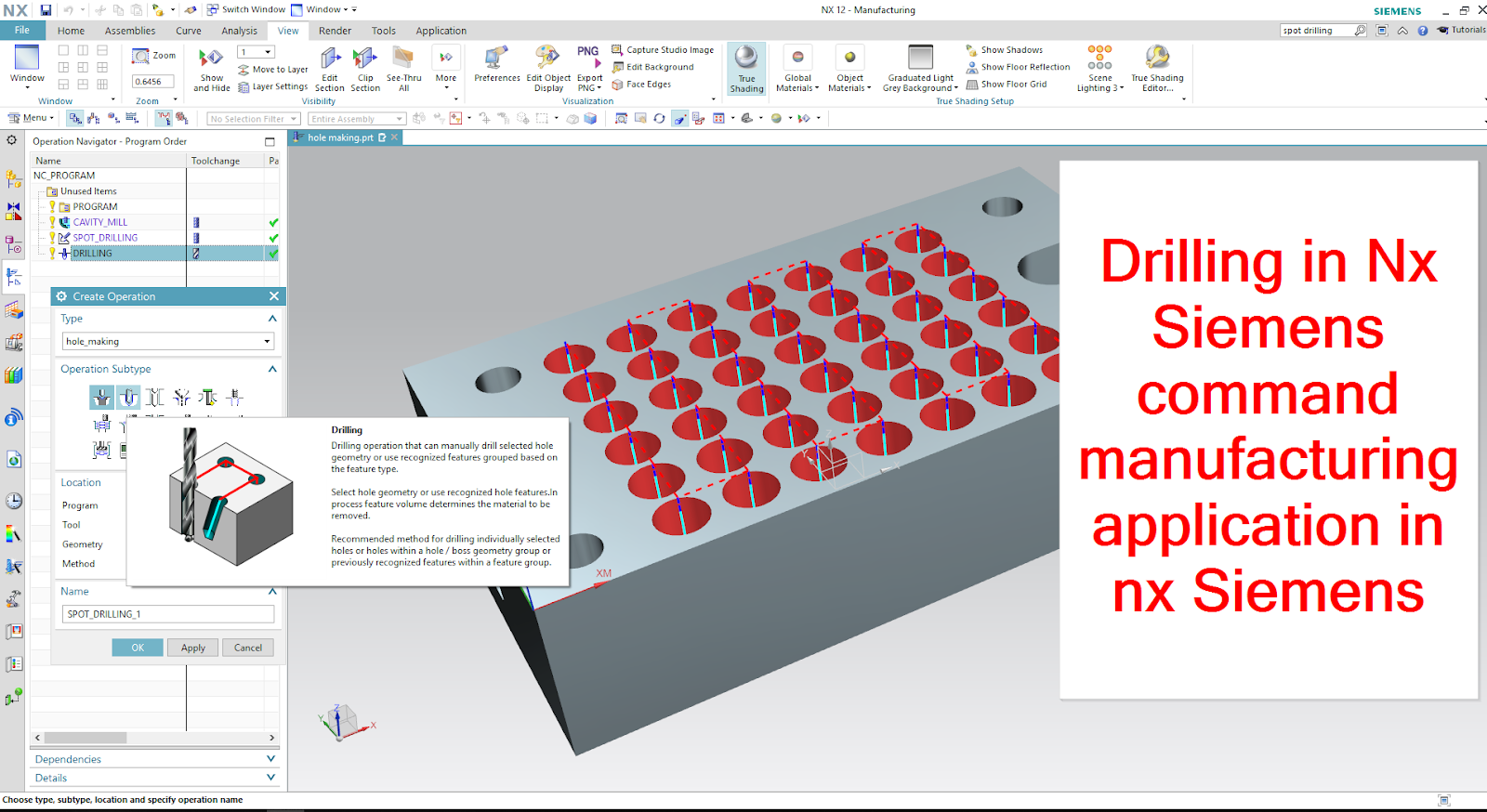Click Apply in Create Operation dialog
The height and width of the screenshot is (812, 1487).
point(193,648)
